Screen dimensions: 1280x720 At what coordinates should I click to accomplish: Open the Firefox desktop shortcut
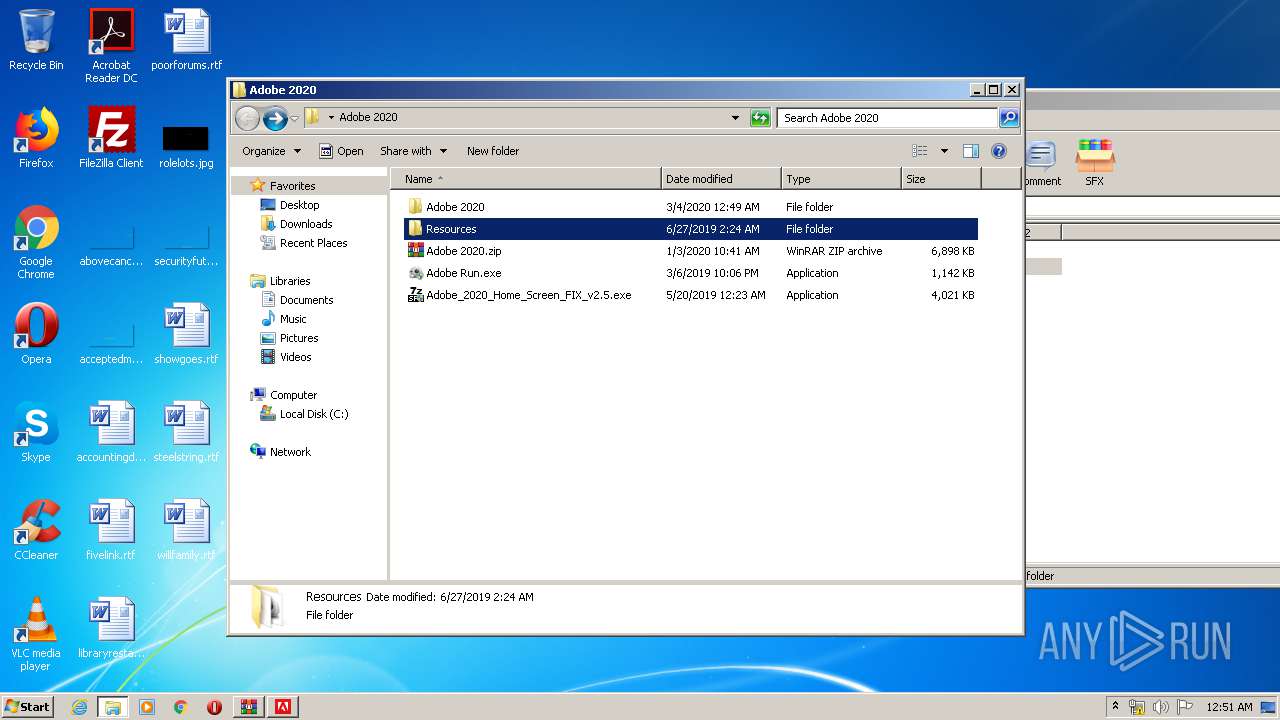pyautogui.click(x=36, y=138)
